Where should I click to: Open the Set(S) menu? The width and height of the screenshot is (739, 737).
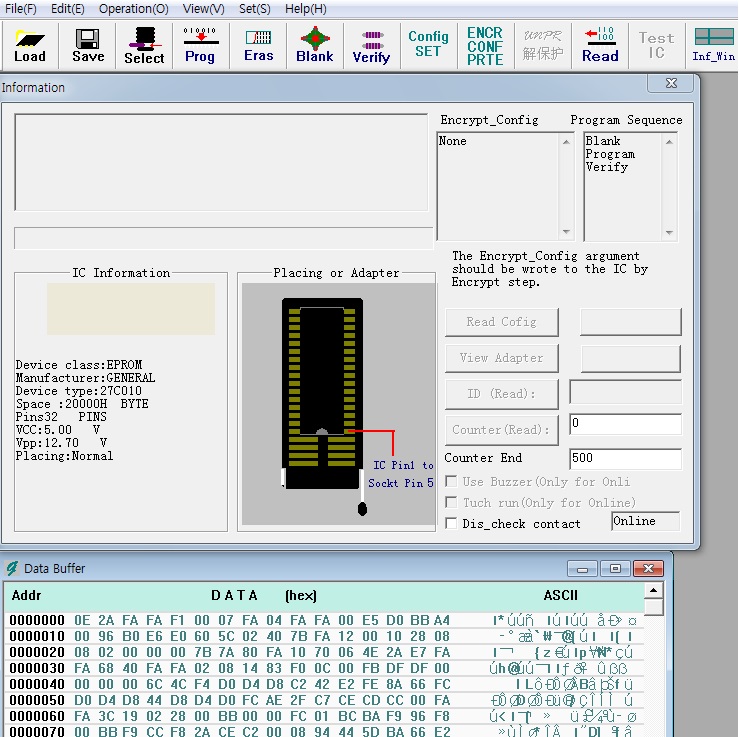tap(255, 8)
